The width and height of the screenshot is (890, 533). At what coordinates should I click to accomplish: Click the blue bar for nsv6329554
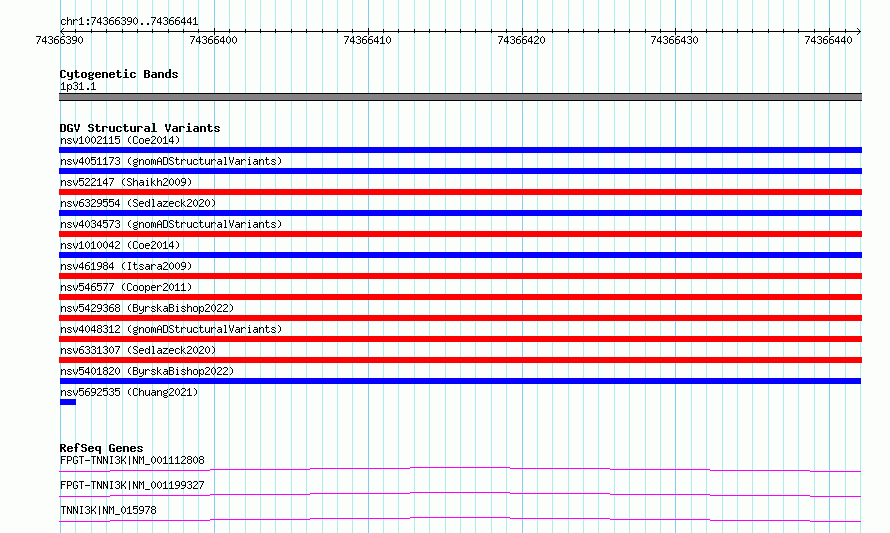tap(460, 213)
